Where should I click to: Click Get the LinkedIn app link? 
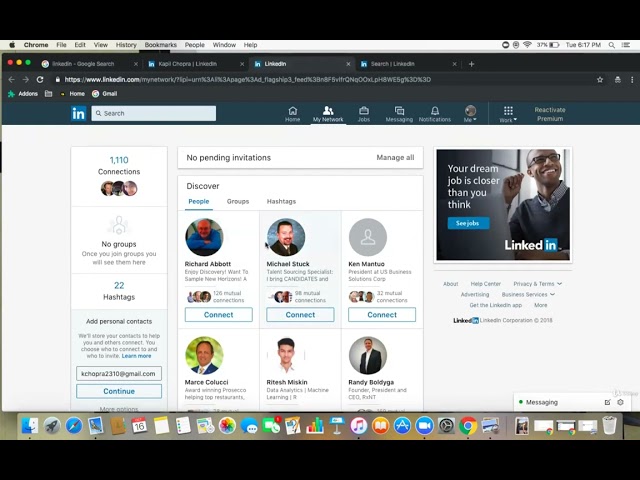[496, 305]
